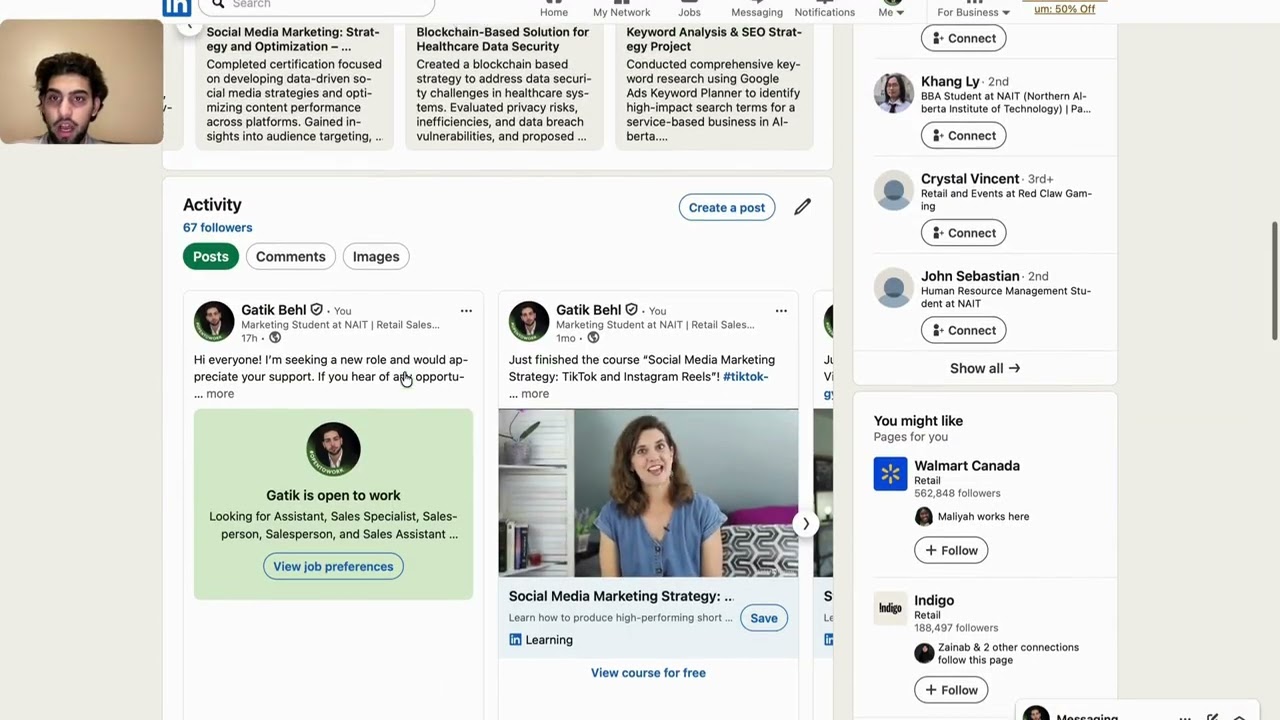Click 'Gatik is open to work' heading
Viewport: 1280px width, 720px height.
click(x=333, y=495)
